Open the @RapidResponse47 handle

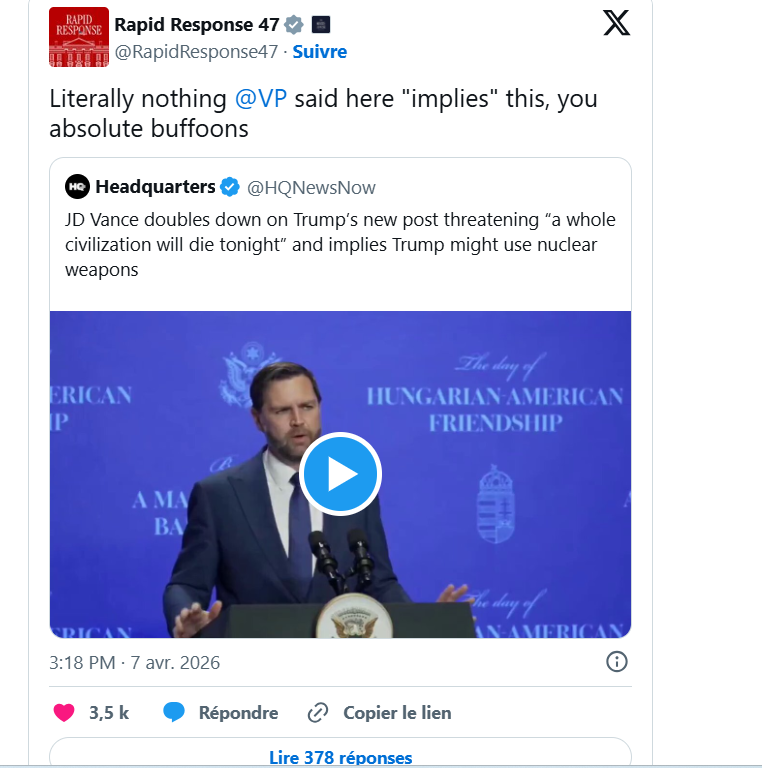196,51
